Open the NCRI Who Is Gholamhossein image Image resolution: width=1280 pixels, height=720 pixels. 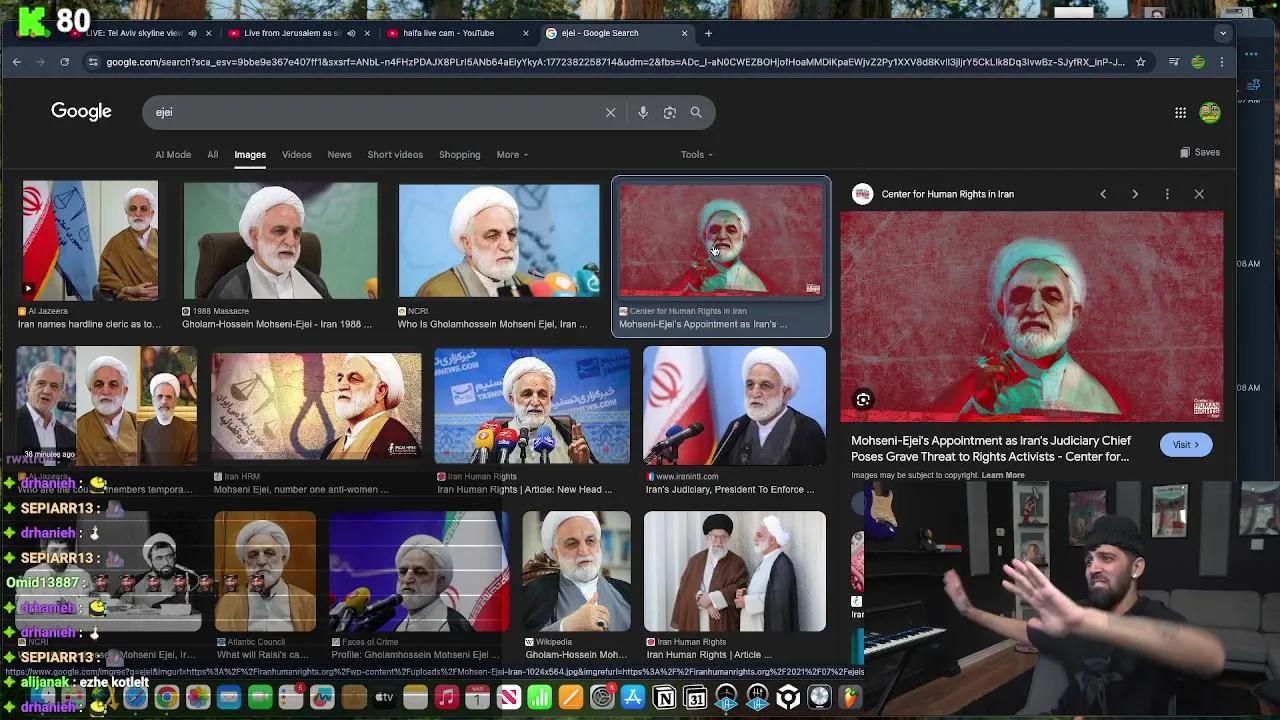tap(499, 240)
